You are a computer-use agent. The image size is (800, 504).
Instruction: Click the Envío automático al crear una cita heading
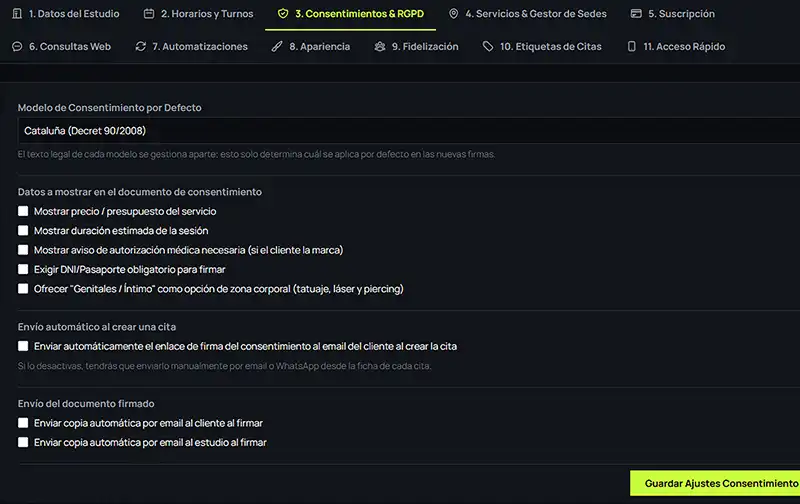[97, 327]
